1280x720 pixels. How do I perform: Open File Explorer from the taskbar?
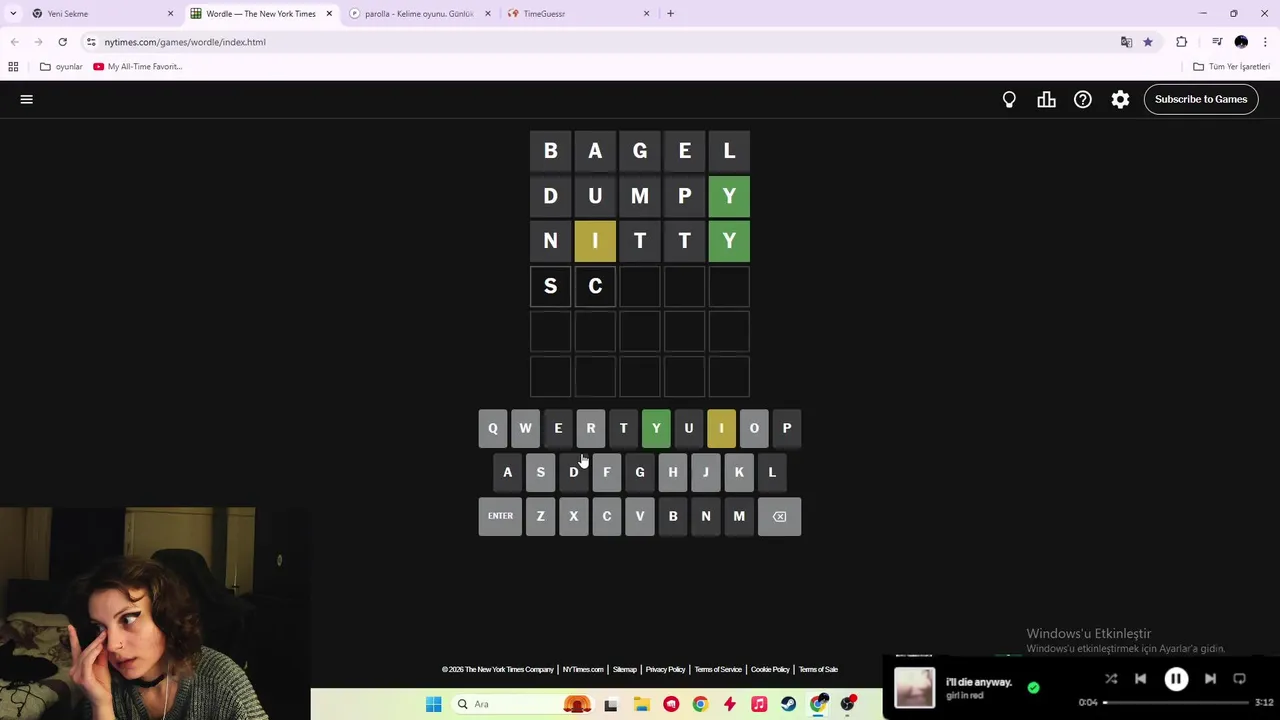coord(641,704)
